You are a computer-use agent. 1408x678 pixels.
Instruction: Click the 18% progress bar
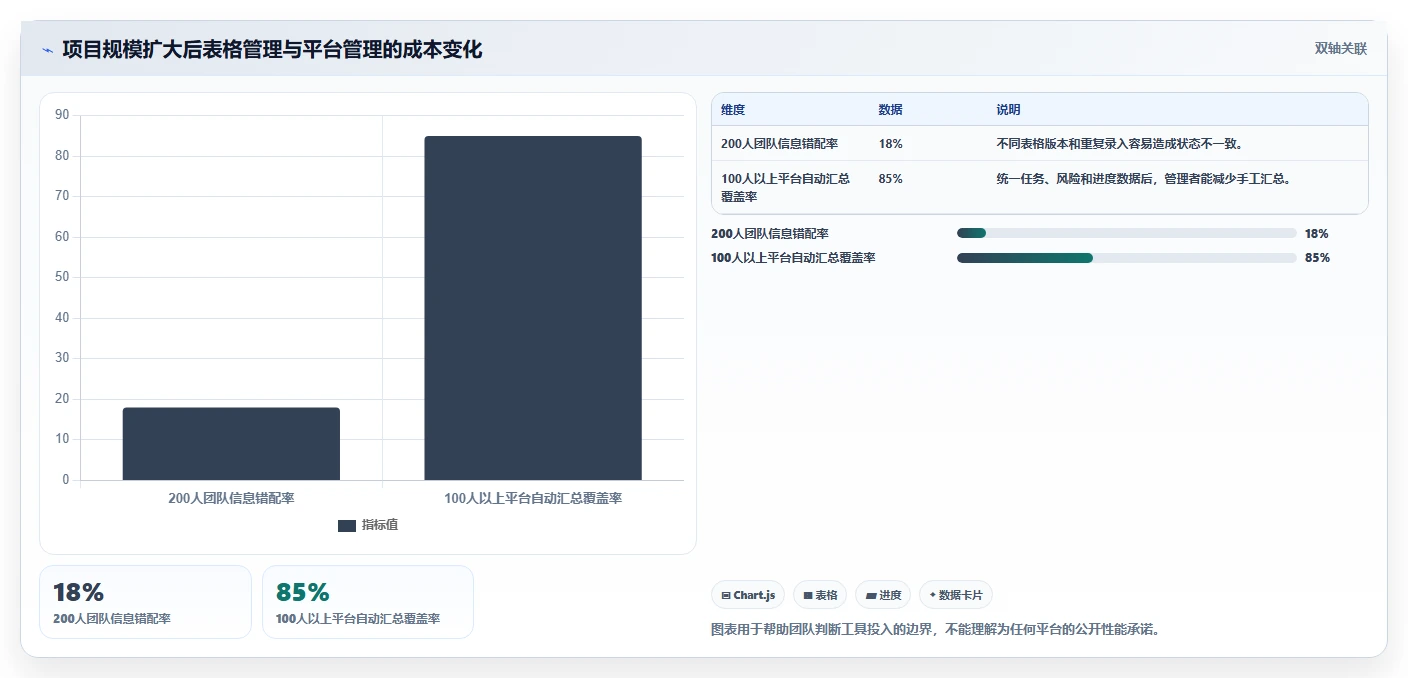click(x=1126, y=233)
